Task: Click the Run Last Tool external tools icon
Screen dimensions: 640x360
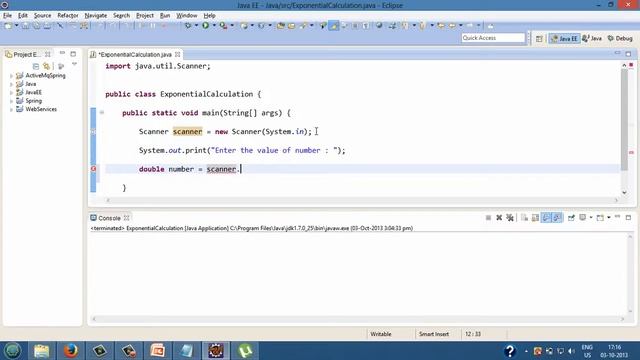Action: (x=223, y=26)
